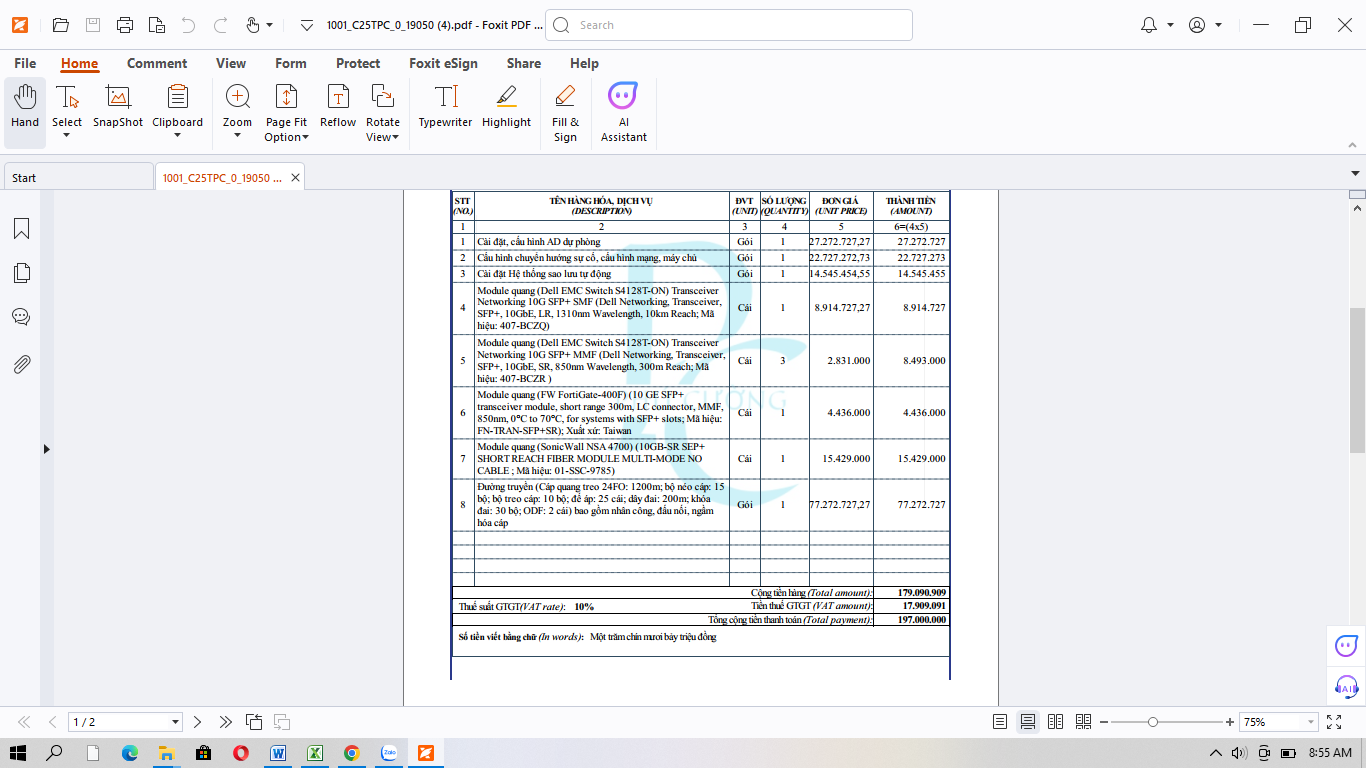Click the SnapShot tool
Viewport: 1366px width, 768px height.
click(118, 107)
